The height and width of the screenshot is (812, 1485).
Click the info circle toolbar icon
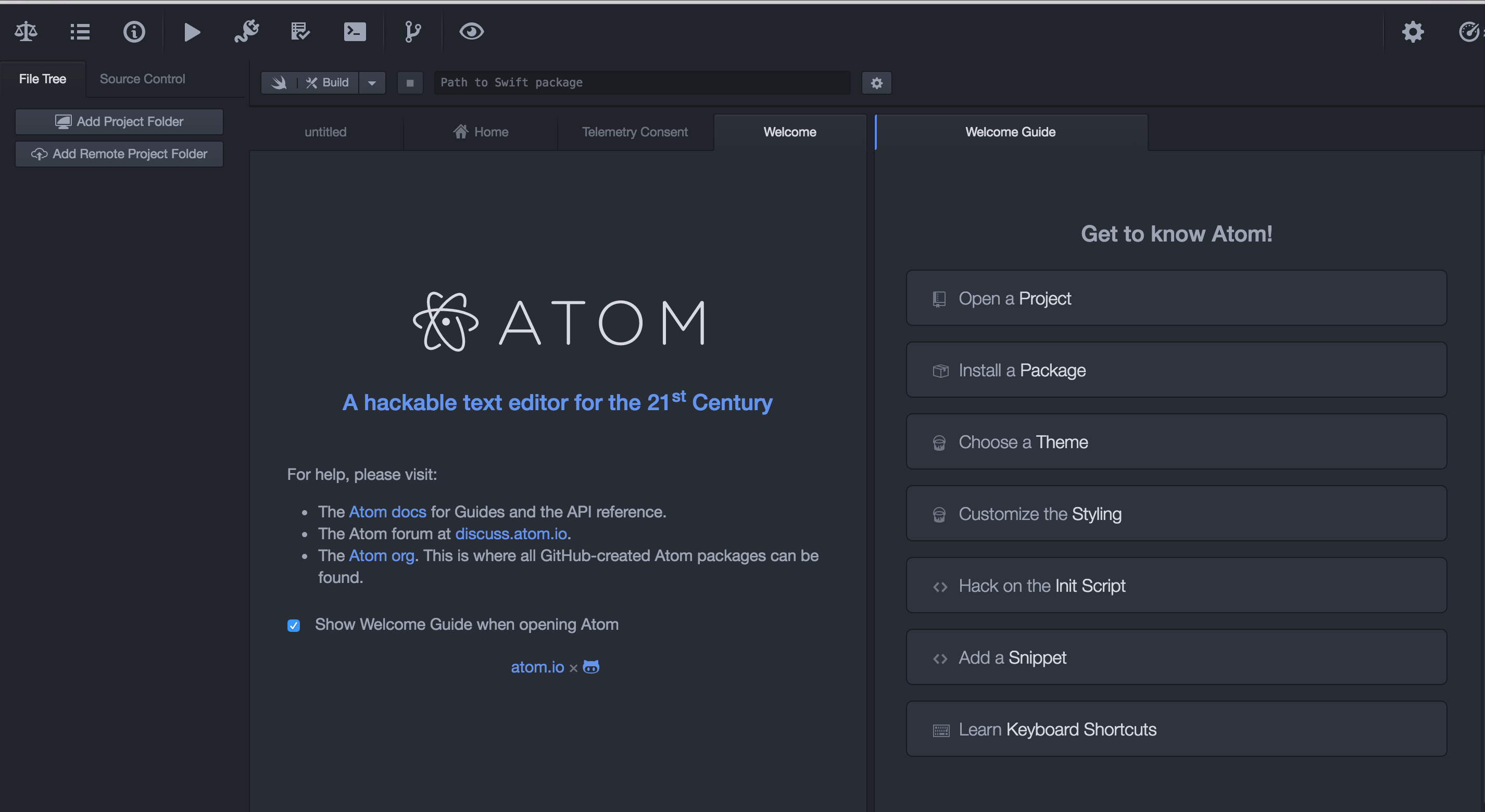coord(134,32)
